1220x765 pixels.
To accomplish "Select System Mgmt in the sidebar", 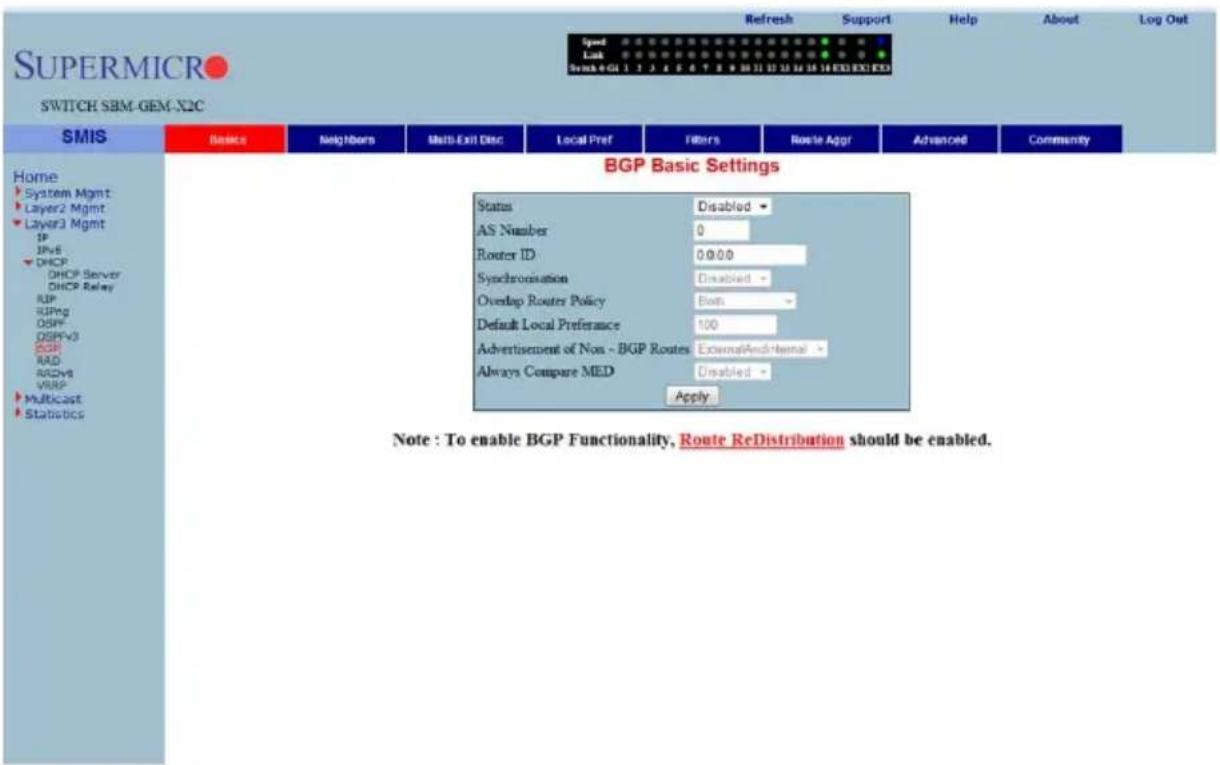I will (x=66, y=192).
